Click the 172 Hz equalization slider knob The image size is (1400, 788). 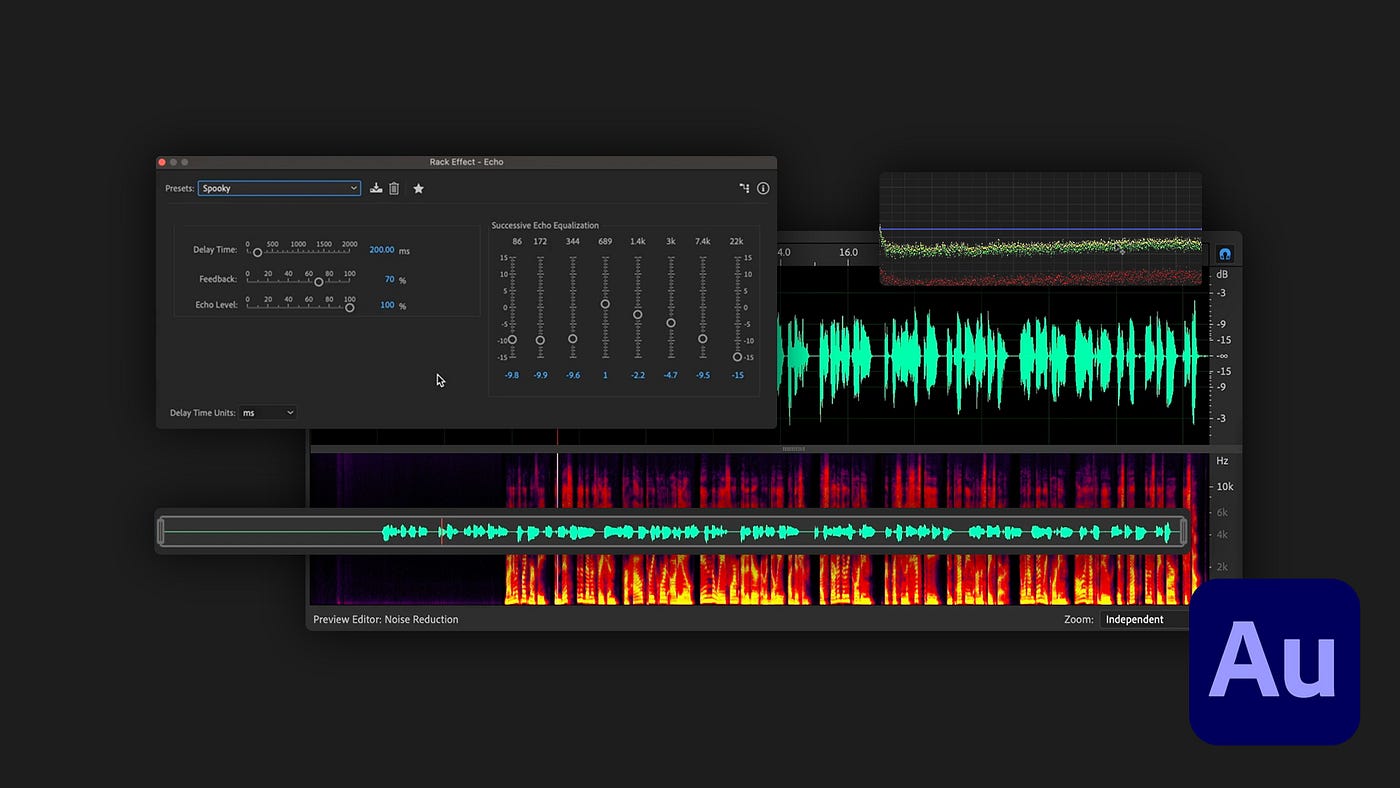point(540,340)
